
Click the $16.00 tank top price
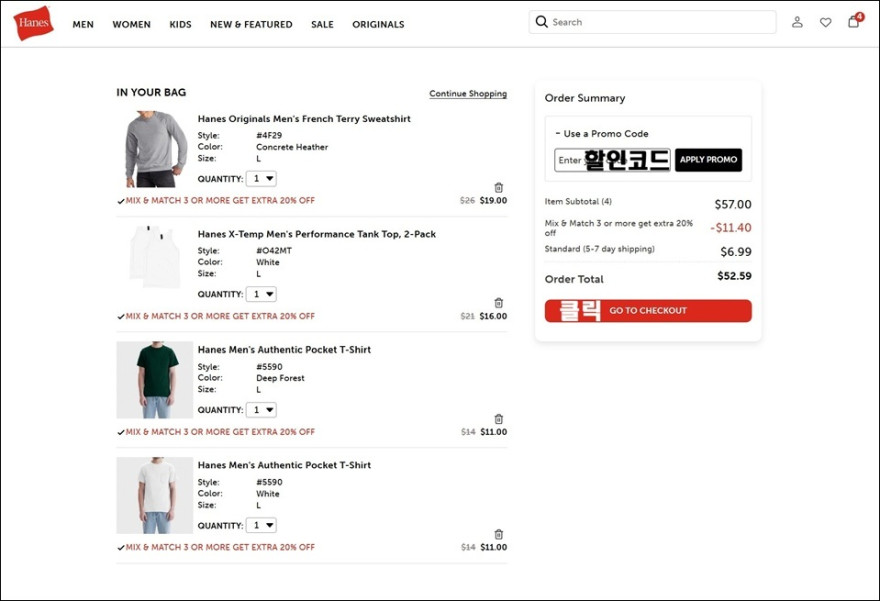493,316
